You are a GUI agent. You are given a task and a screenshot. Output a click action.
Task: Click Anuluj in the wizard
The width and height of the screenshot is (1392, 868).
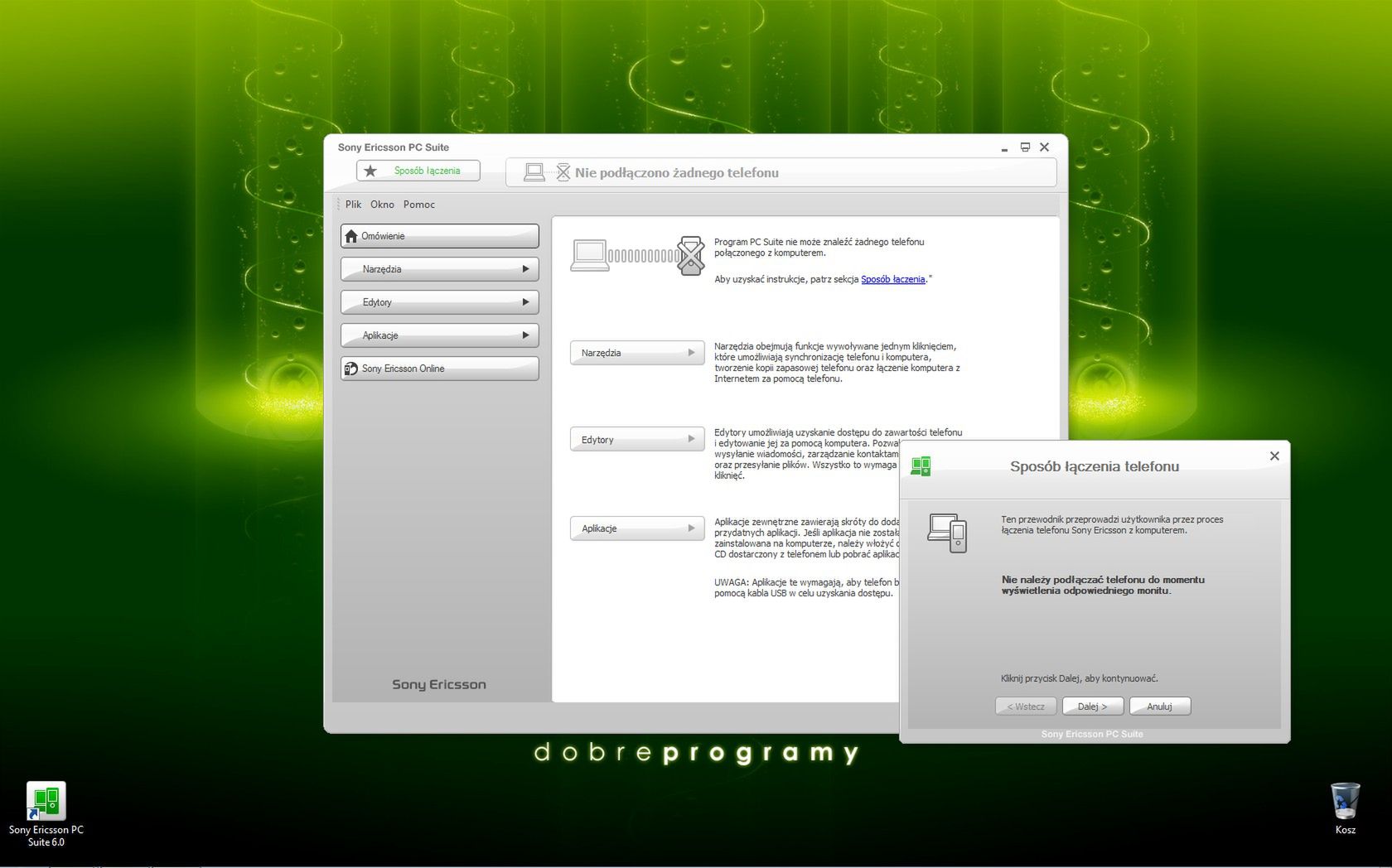1159,706
